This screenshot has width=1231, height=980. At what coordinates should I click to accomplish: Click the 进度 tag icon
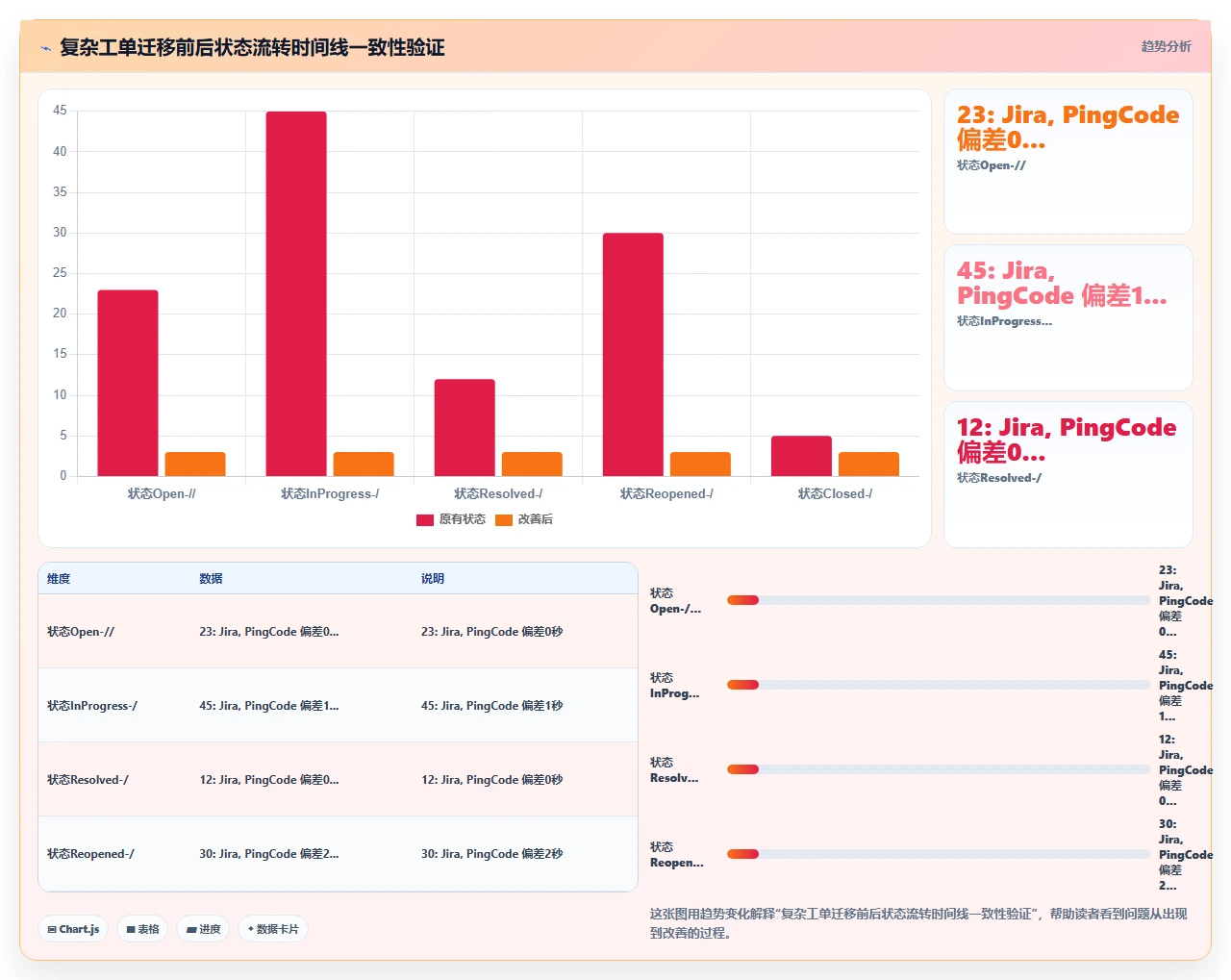(191, 929)
